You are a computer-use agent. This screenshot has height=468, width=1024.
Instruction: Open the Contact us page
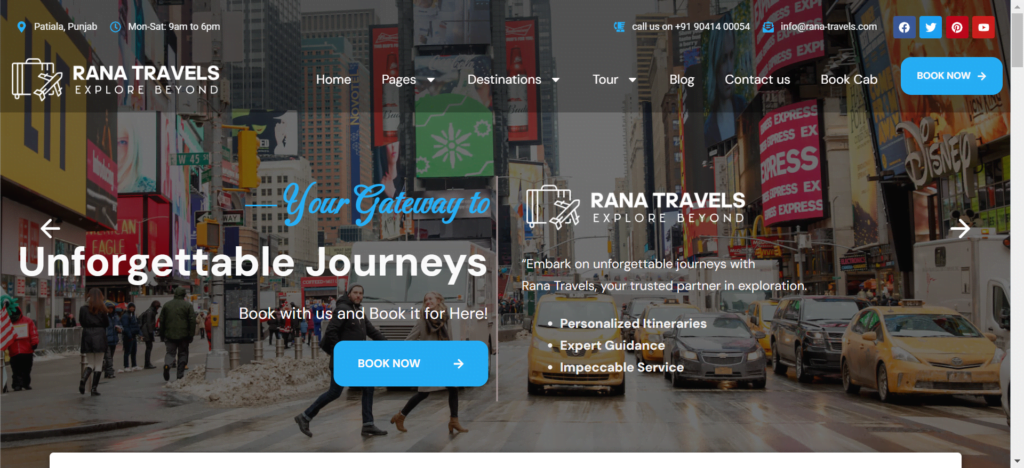[x=758, y=80]
